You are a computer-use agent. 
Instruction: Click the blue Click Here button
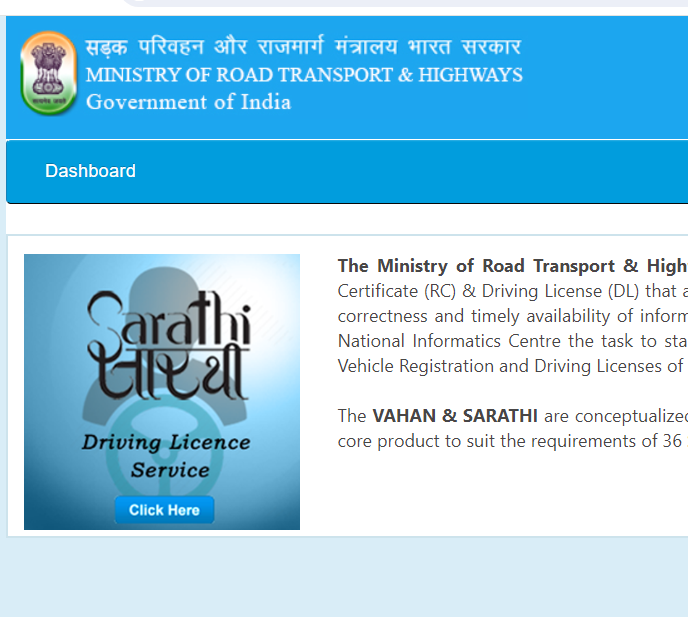(165, 510)
